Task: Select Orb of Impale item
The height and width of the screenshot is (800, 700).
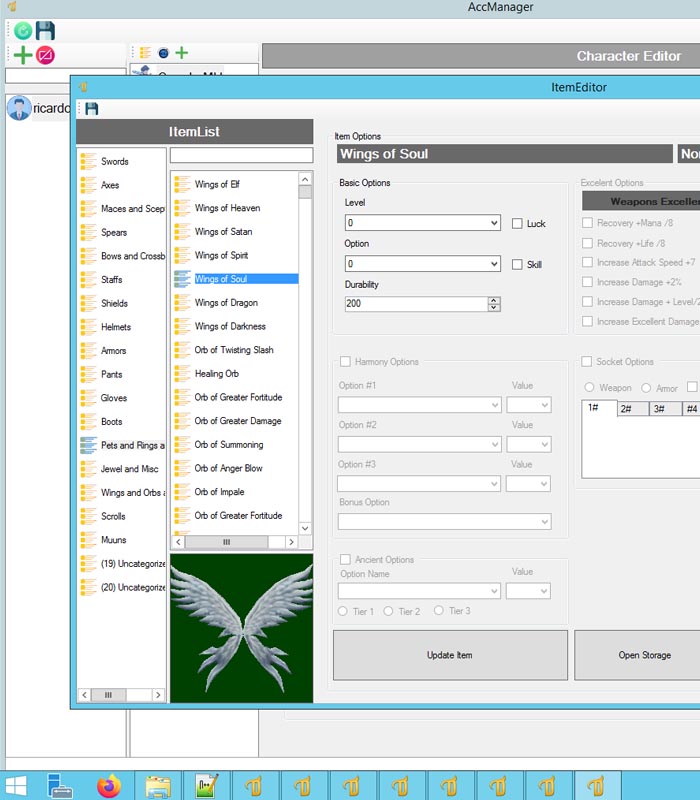Action: [219, 492]
